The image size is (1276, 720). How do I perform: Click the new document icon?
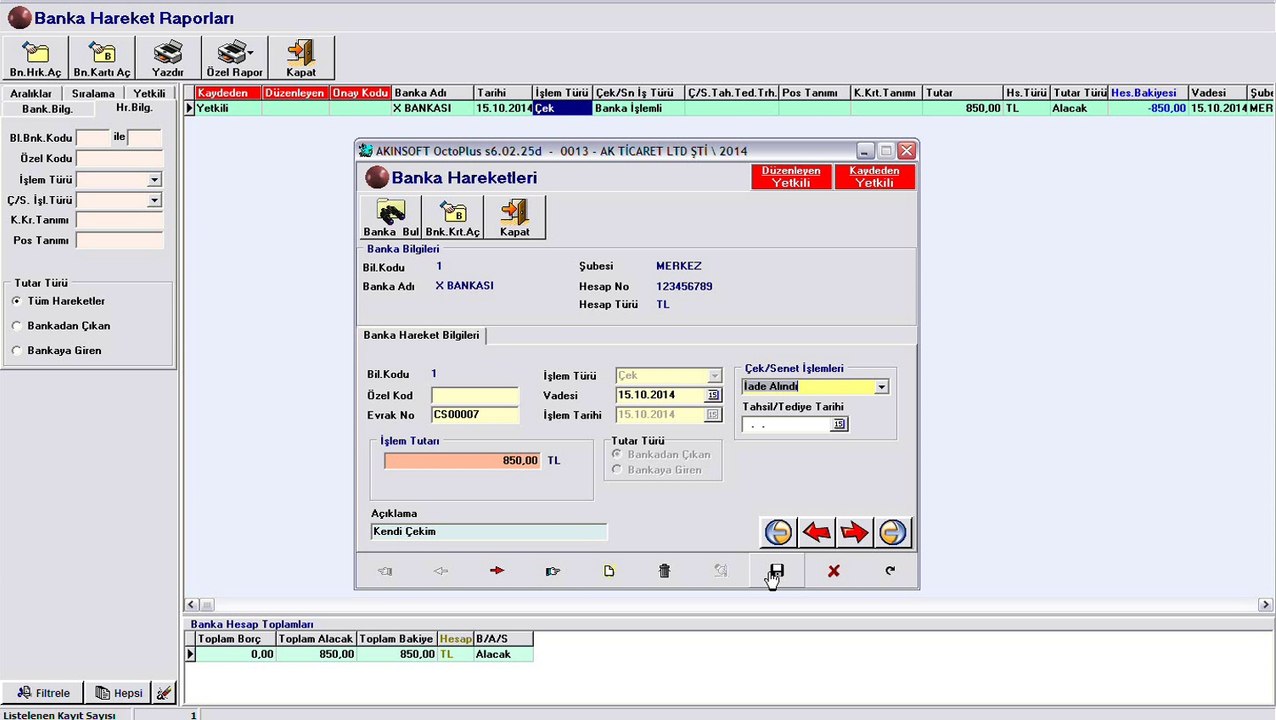point(609,571)
